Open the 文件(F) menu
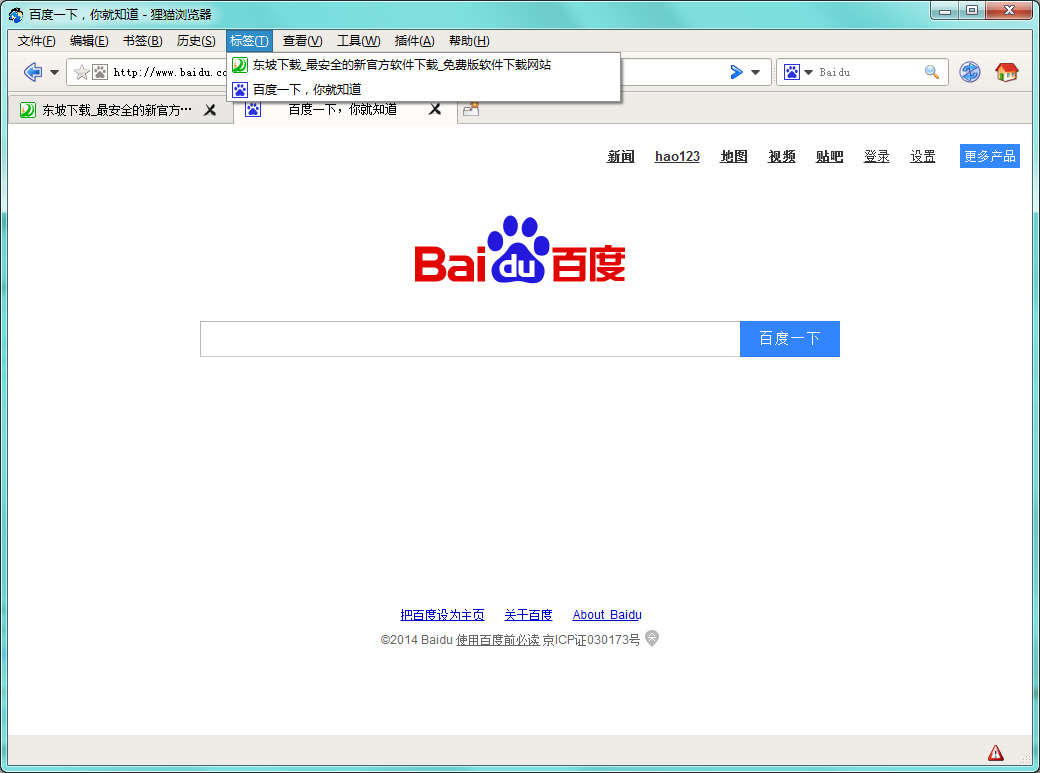The image size is (1040, 773). tap(36, 41)
